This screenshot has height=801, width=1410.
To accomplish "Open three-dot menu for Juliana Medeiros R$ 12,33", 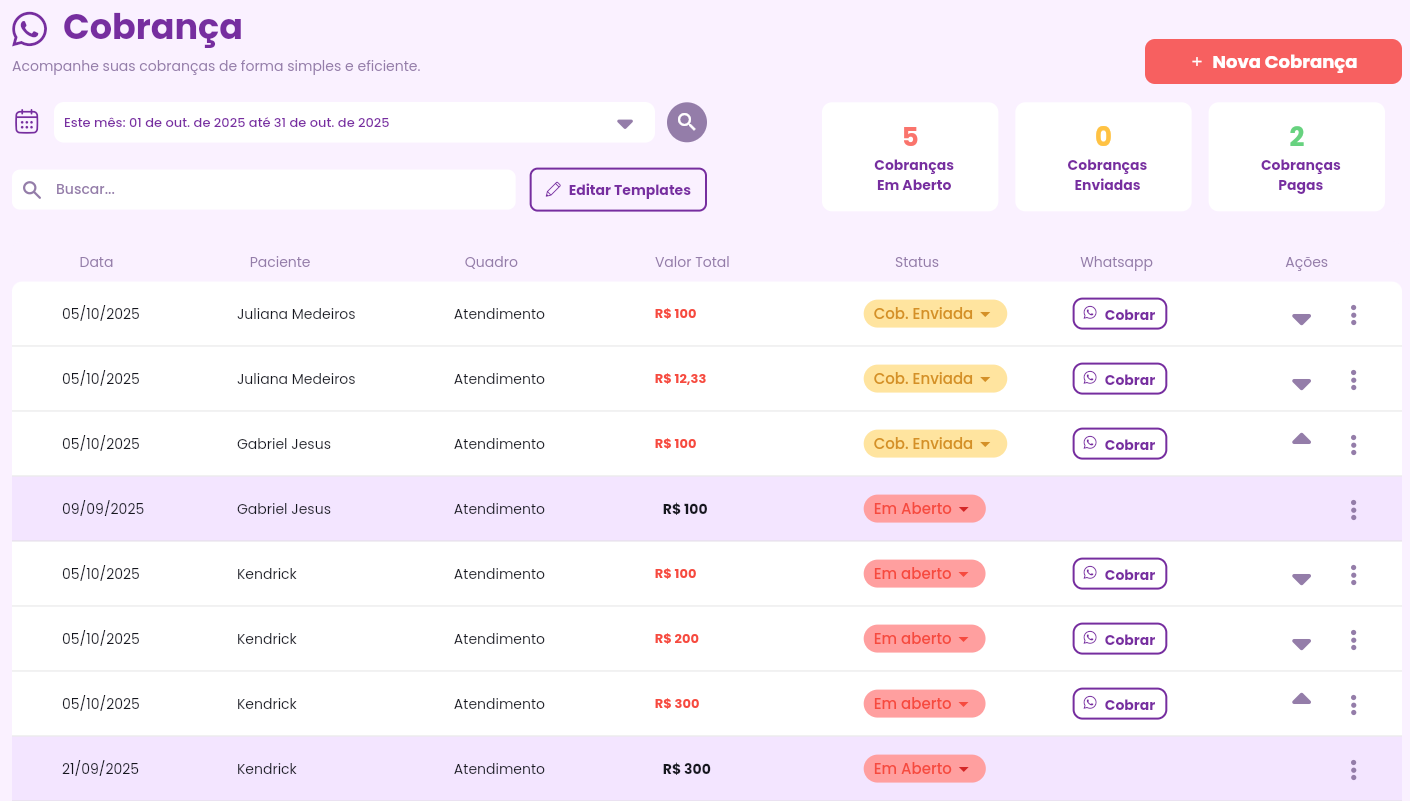I will [1353, 380].
